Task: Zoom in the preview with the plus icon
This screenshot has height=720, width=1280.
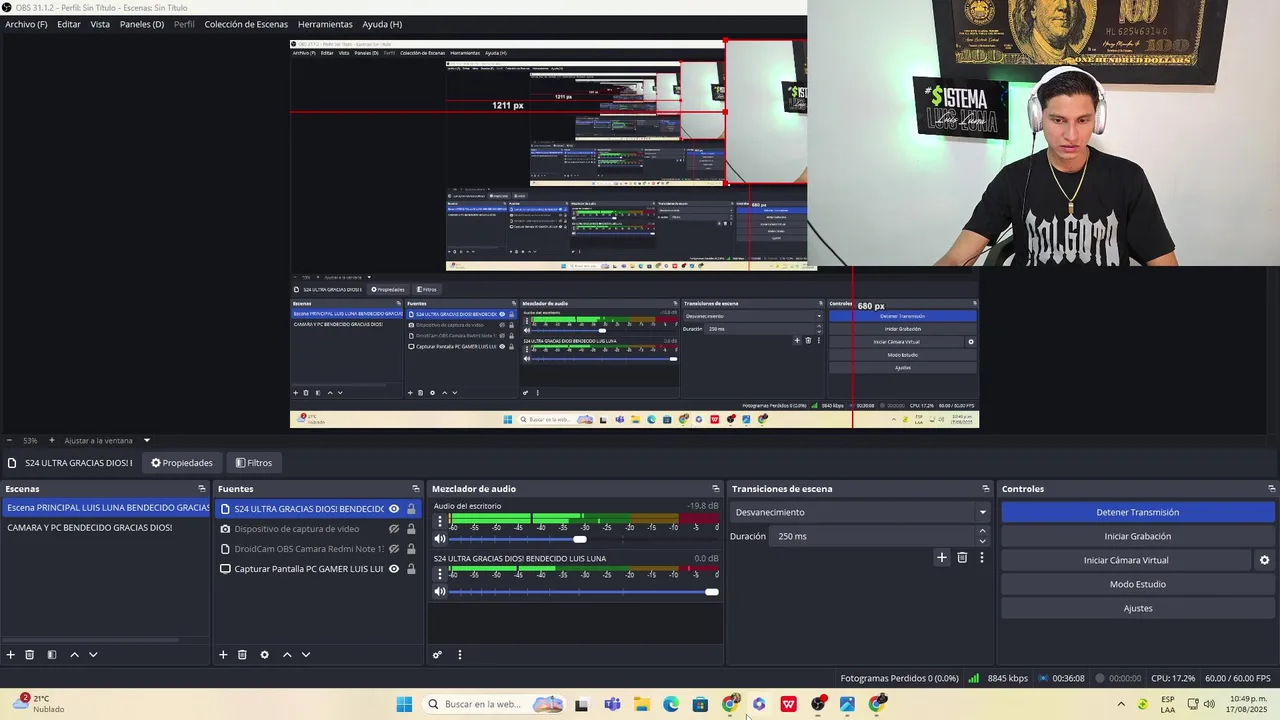Action: (x=52, y=441)
